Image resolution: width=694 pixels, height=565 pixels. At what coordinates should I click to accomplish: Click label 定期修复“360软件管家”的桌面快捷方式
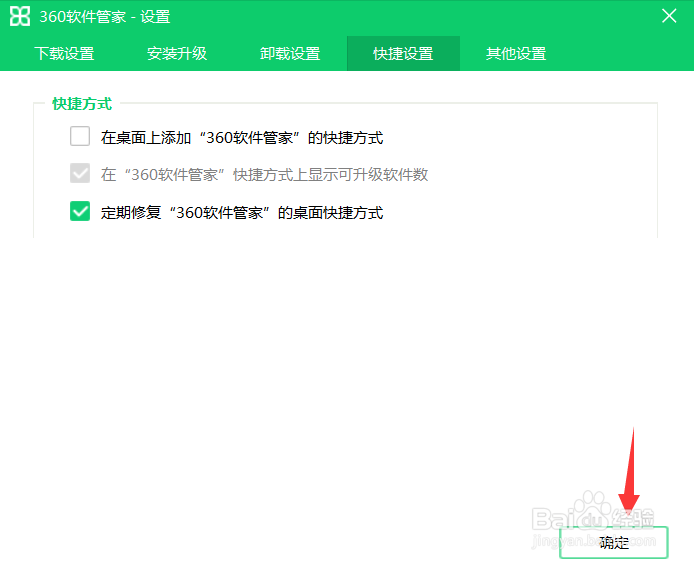[x=242, y=213]
